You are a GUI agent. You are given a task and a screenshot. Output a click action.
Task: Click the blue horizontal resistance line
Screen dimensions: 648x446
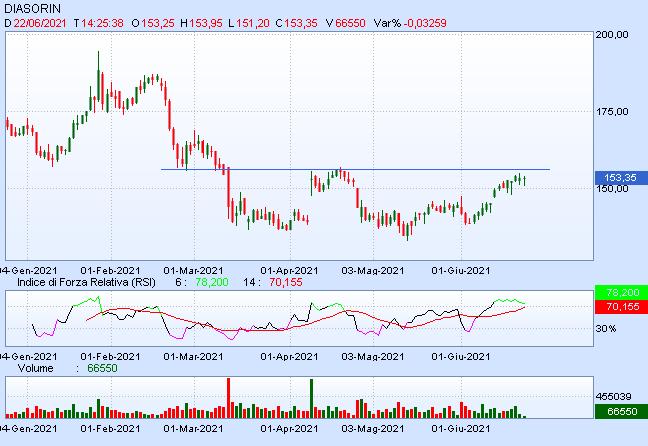click(355, 169)
